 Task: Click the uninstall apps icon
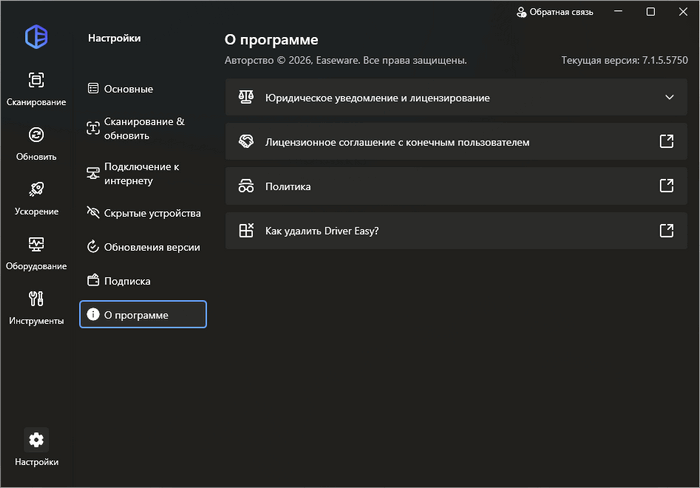[246, 230]
